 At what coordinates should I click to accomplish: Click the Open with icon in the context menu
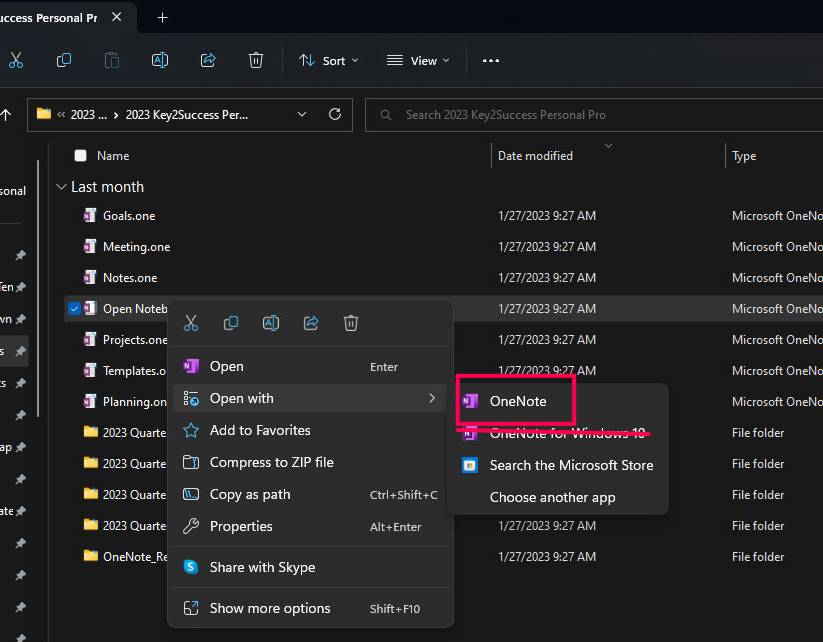(x=191, y=398)
